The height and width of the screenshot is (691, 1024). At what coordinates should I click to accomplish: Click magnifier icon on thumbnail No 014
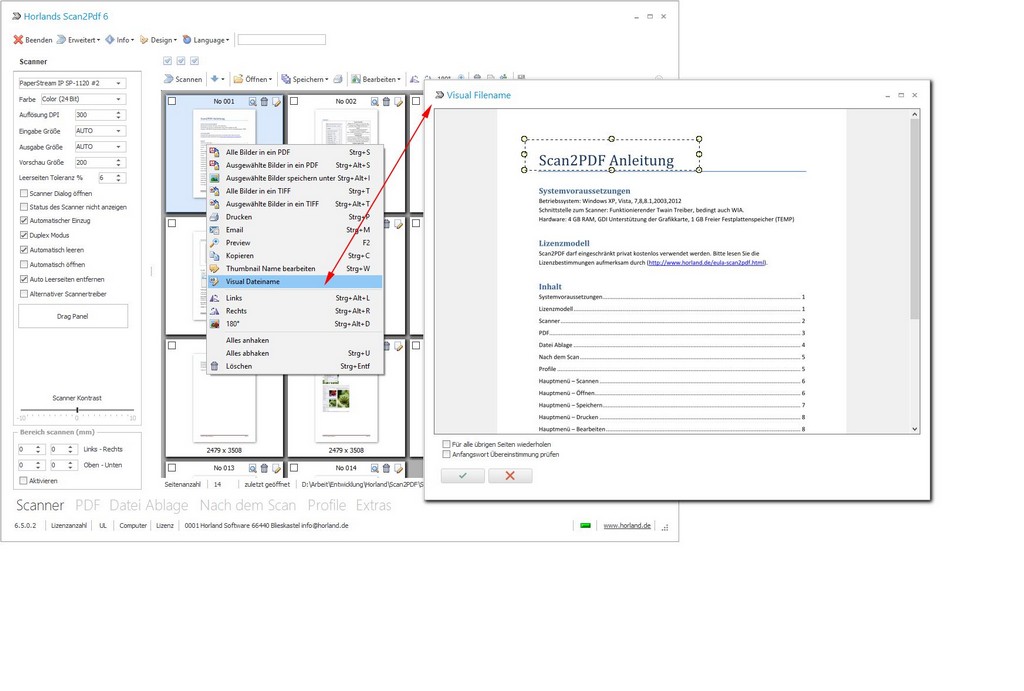coord(374,468)
